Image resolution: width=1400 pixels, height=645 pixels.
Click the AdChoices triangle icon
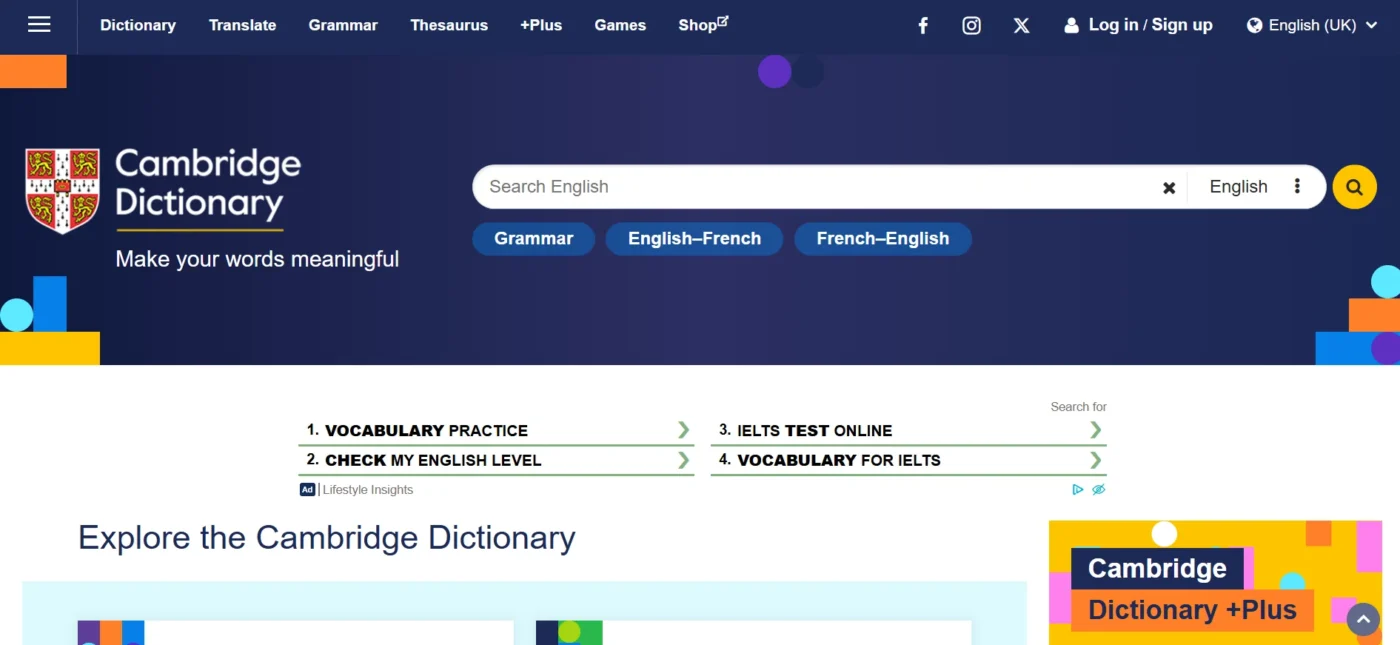tap(1077, 490)
